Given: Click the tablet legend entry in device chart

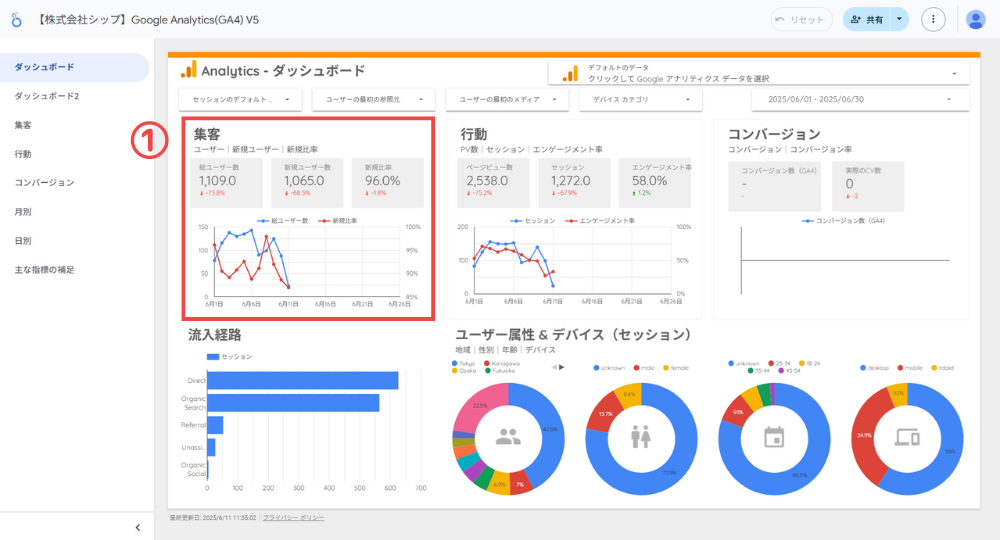Looking at the screenshot, I should click(943, 368).
